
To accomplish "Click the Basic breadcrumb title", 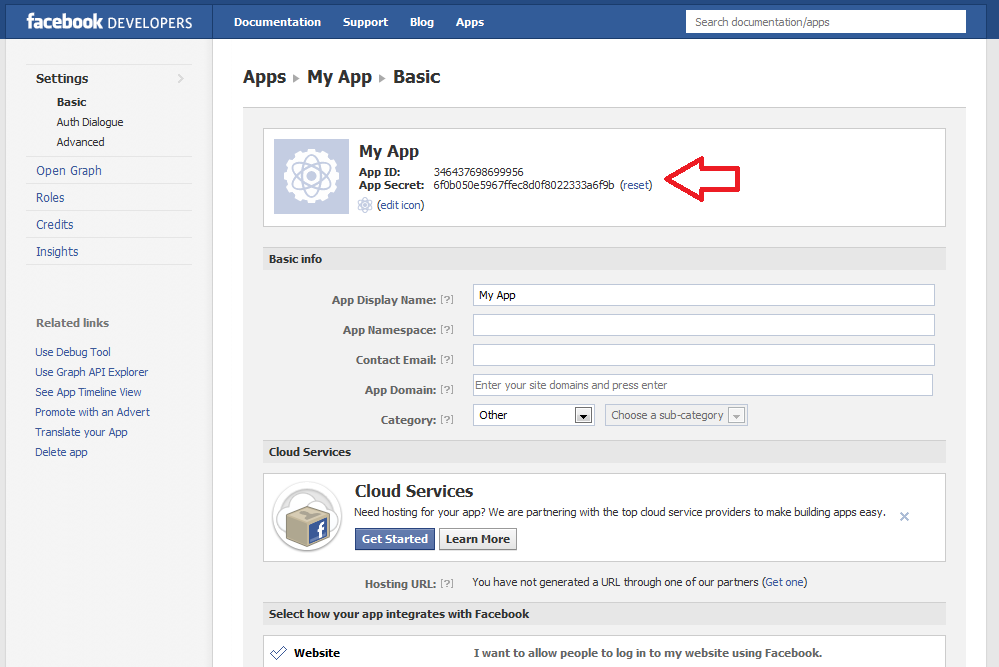I will pyautogui.click(x=417, y=77).
